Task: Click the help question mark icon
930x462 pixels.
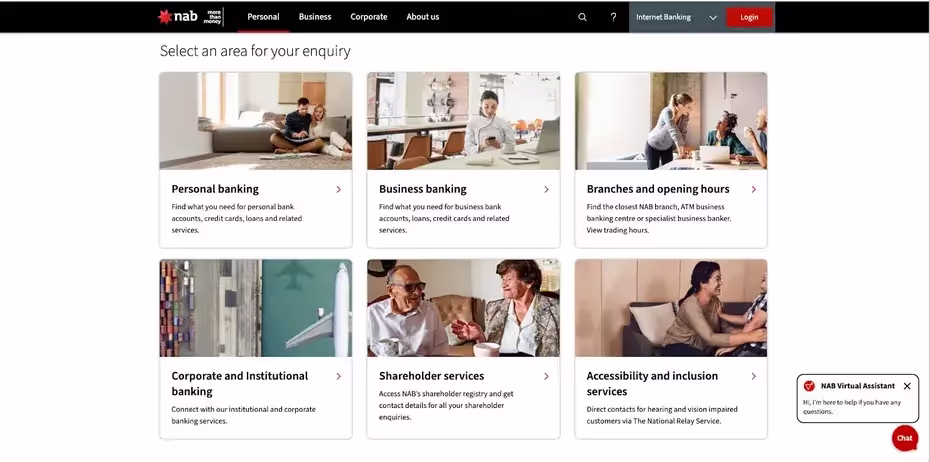Action: [613, 17]
